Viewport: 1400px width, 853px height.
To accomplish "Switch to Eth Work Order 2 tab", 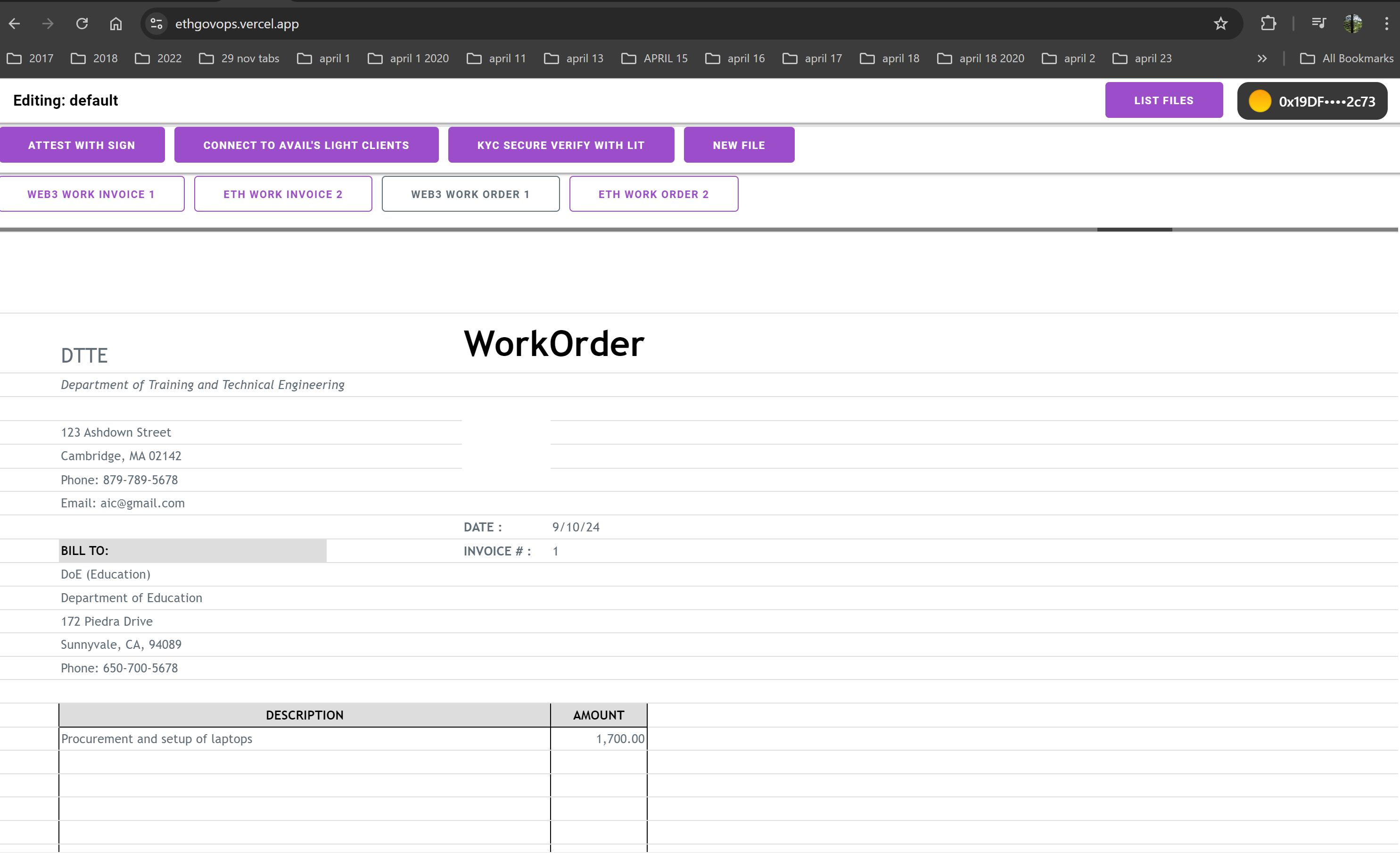I will 654,194.
